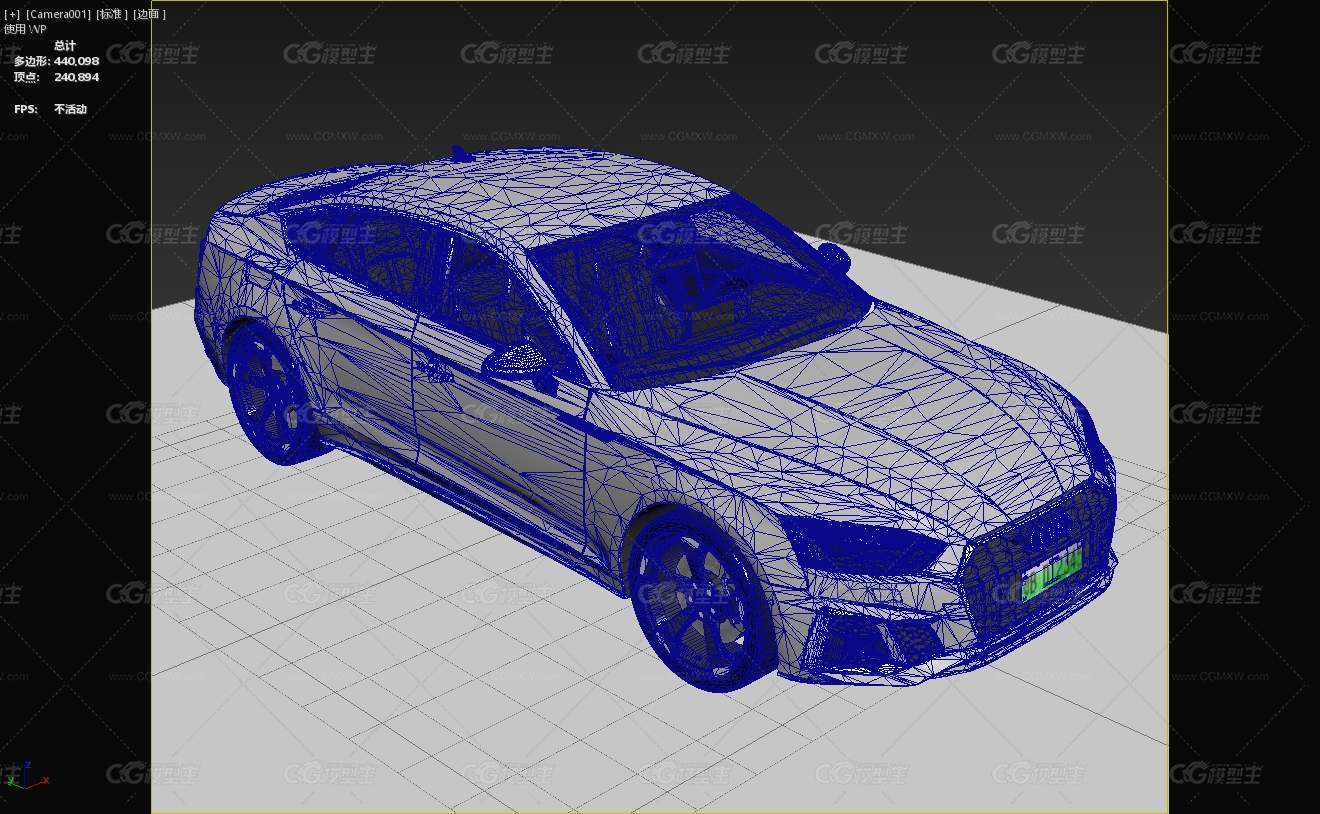Viewport: 1320px width, 814px height.
Task: Select the polygon count 440,098
Action: [x=76, y=61]
